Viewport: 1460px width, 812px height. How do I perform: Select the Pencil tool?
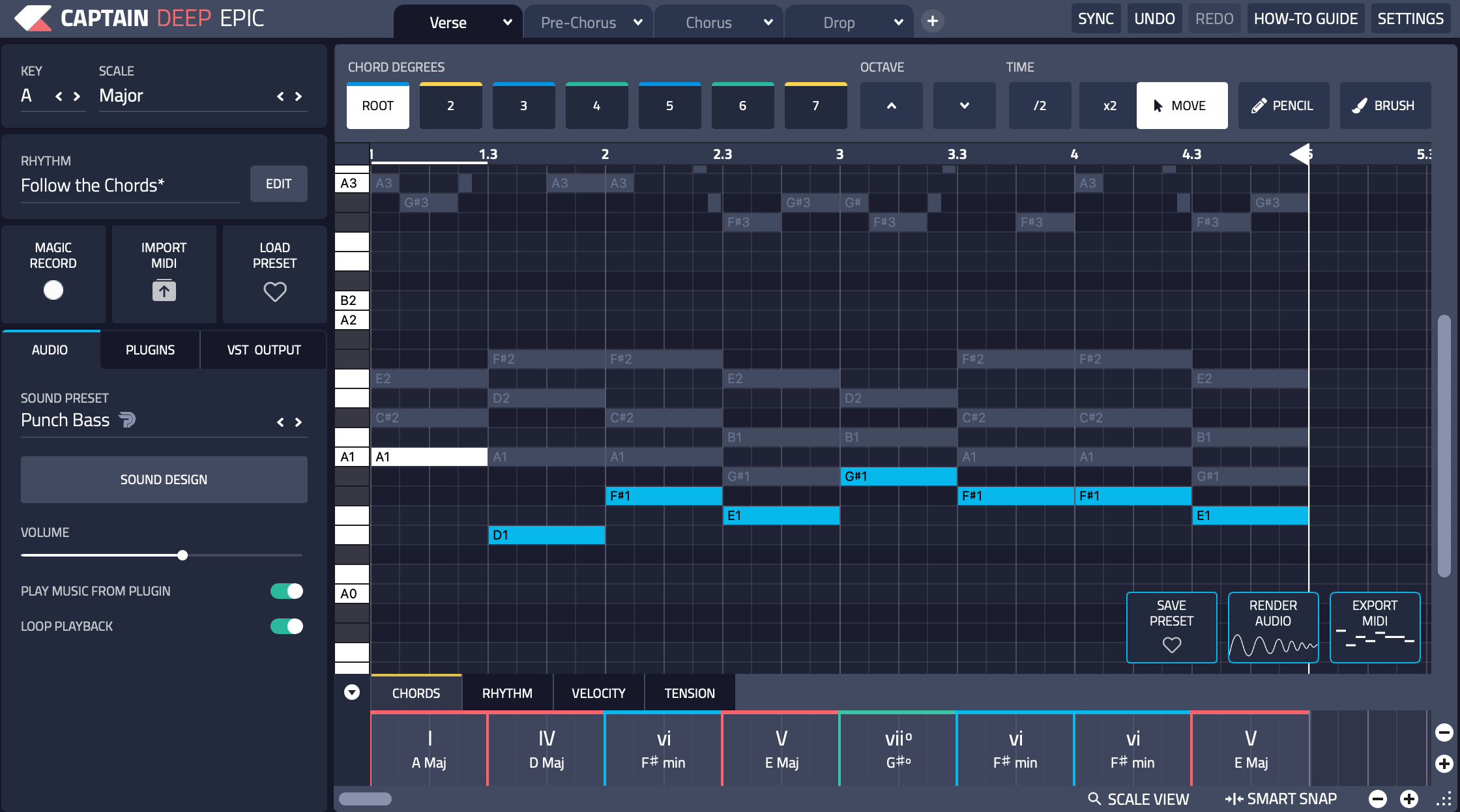click(x=1283, y=105)
